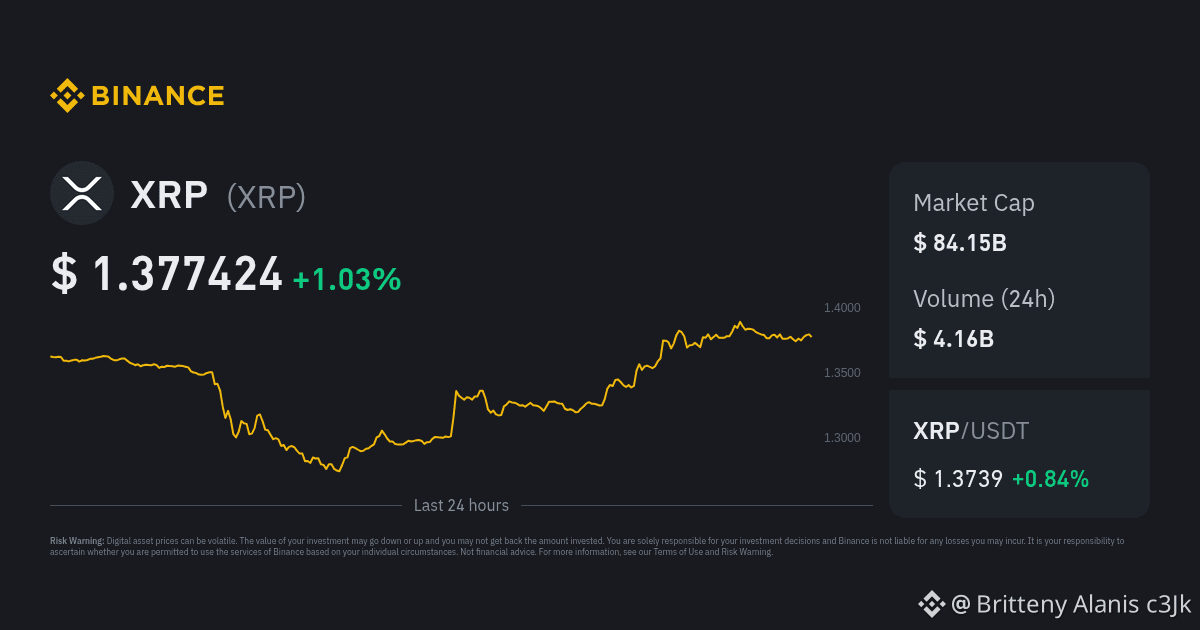This screenshot has height=630, width=1200.
Task: Click the @ Britteny Alanis c3Jk username
Action: [1071, 604]
